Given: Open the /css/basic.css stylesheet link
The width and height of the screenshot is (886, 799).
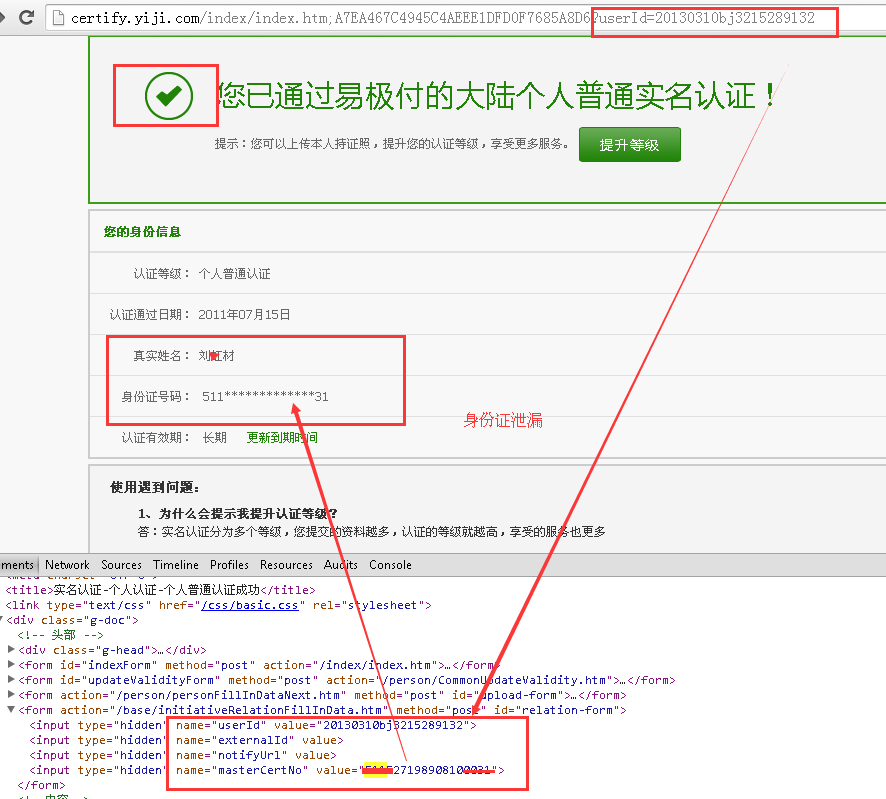Looking at the screenshot, I should (x=250, y=605).
